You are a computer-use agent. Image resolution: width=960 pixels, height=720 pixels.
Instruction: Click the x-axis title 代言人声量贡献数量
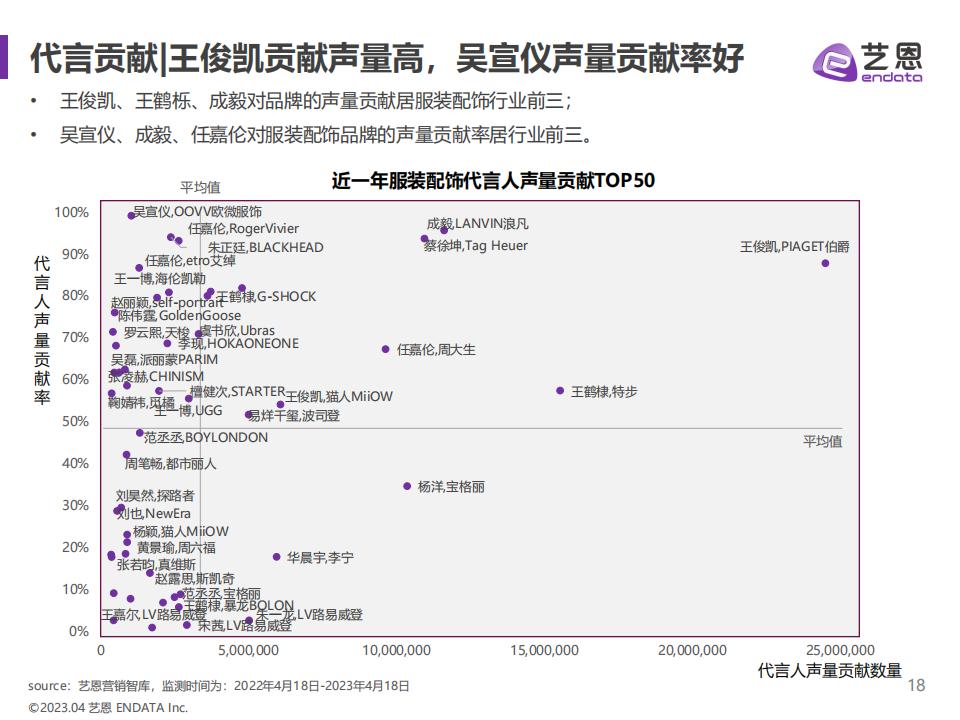point(830,670)
